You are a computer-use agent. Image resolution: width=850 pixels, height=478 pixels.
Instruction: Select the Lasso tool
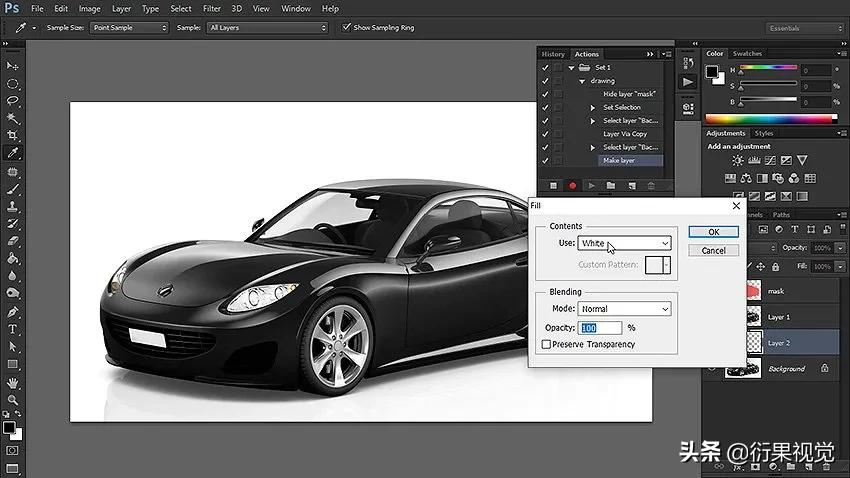[13, 101]
